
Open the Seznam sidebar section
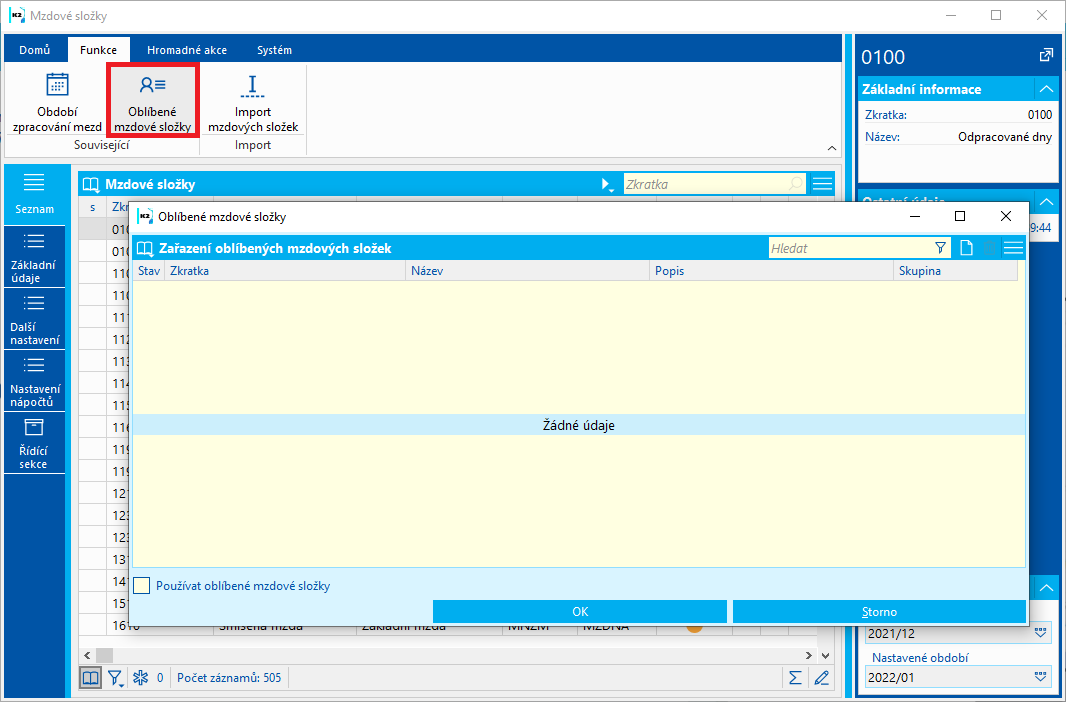pyautogui.click(x=34, y=194)
